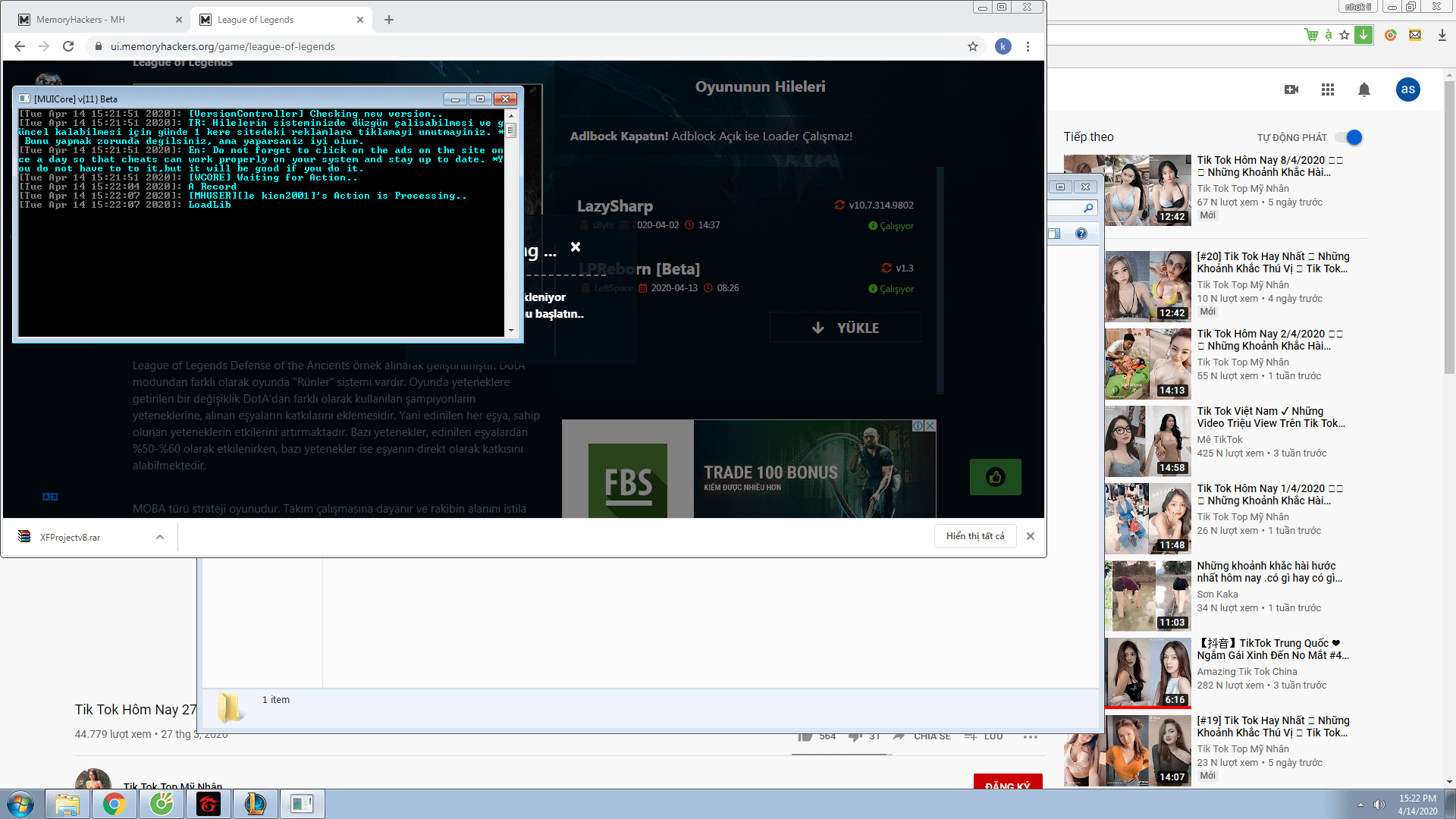Click shopping cart extension icon
This screenshot has height=819, width=1456.
pos(1311,35)
